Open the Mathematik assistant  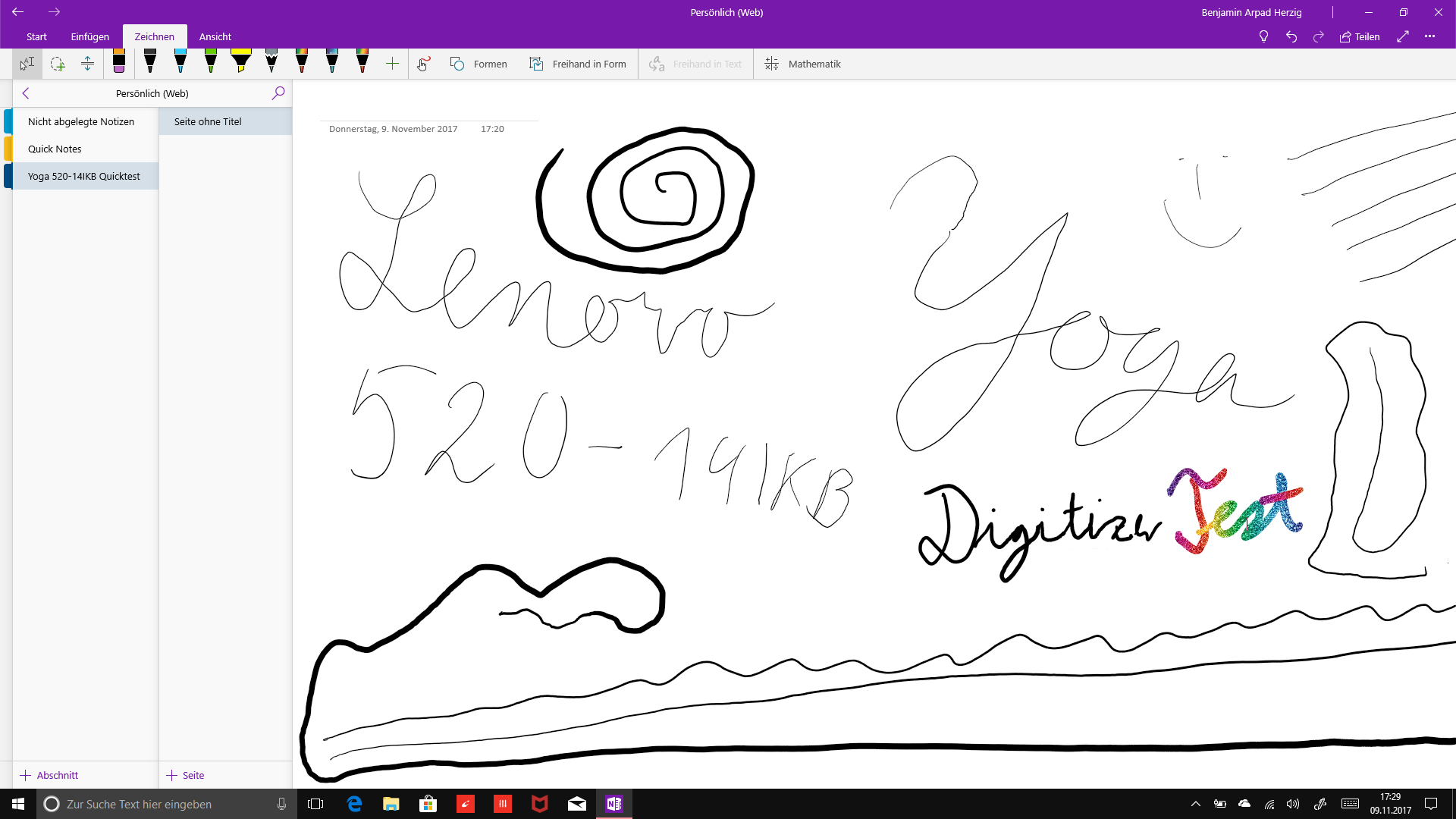(x=802, y=64)
